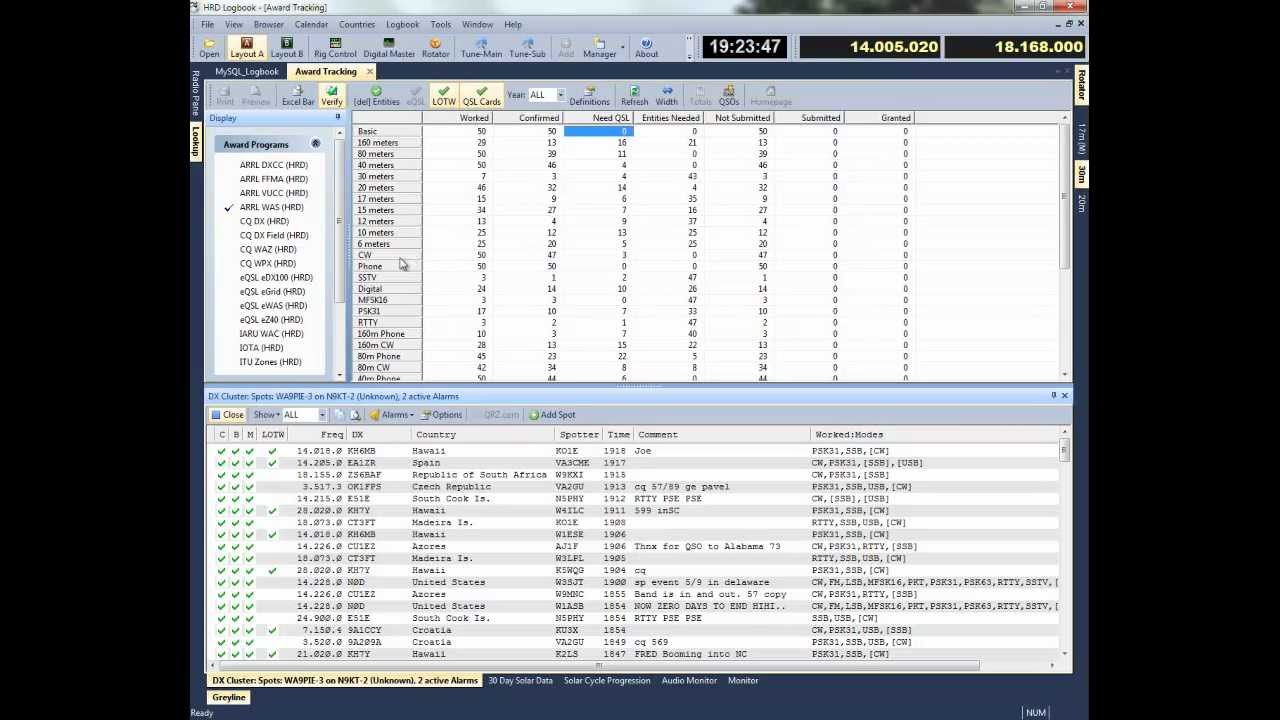Click Tune-Sub icon
The height and width of the screenshot is (720, 1280).
point(527,48)
